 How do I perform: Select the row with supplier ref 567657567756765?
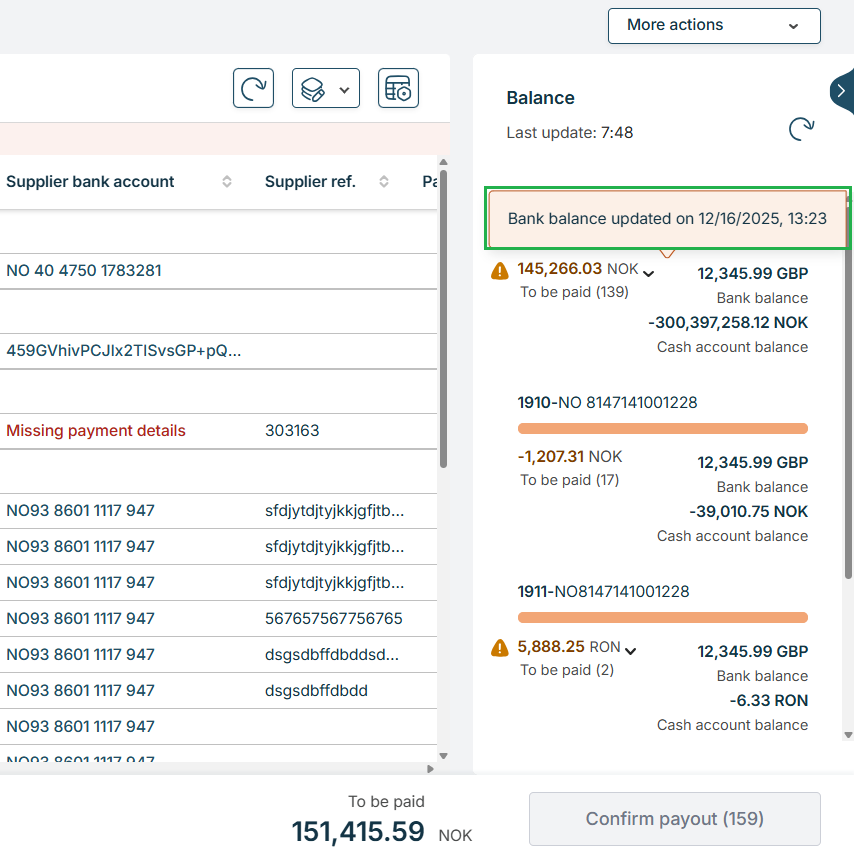tap(333, 619)
